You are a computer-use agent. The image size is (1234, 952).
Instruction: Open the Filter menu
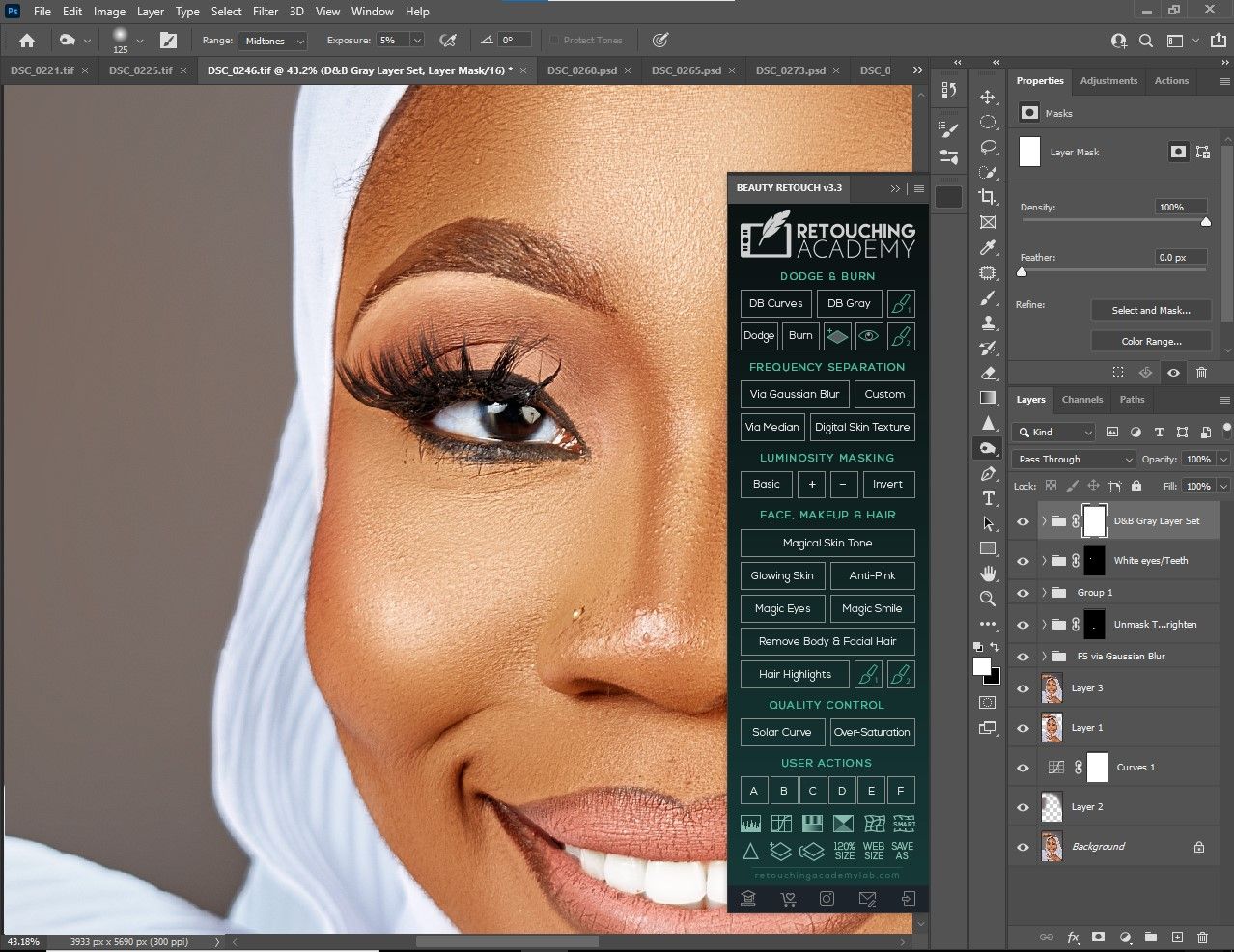click(x=266, y=12)
